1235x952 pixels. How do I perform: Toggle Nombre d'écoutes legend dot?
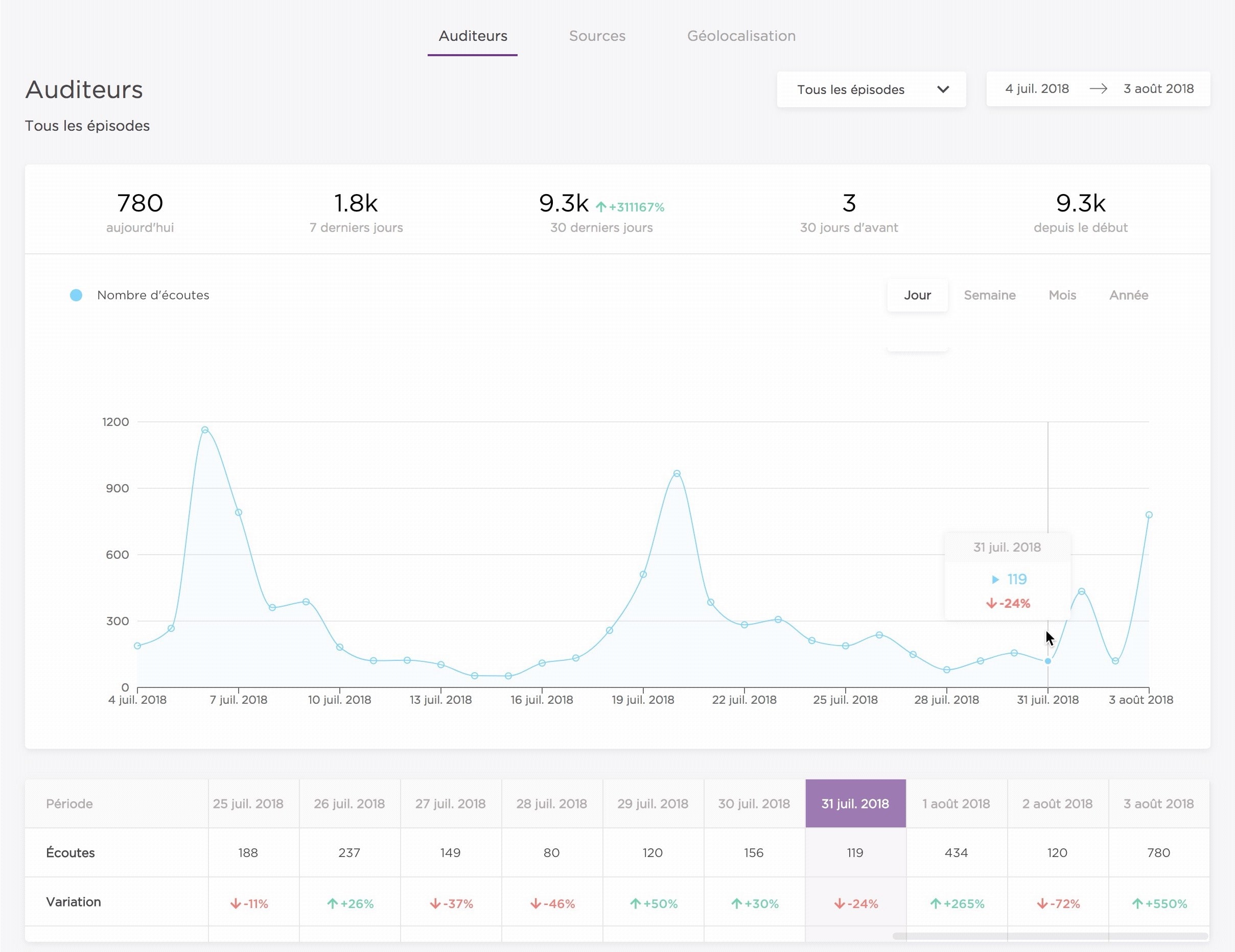[76, 295]
